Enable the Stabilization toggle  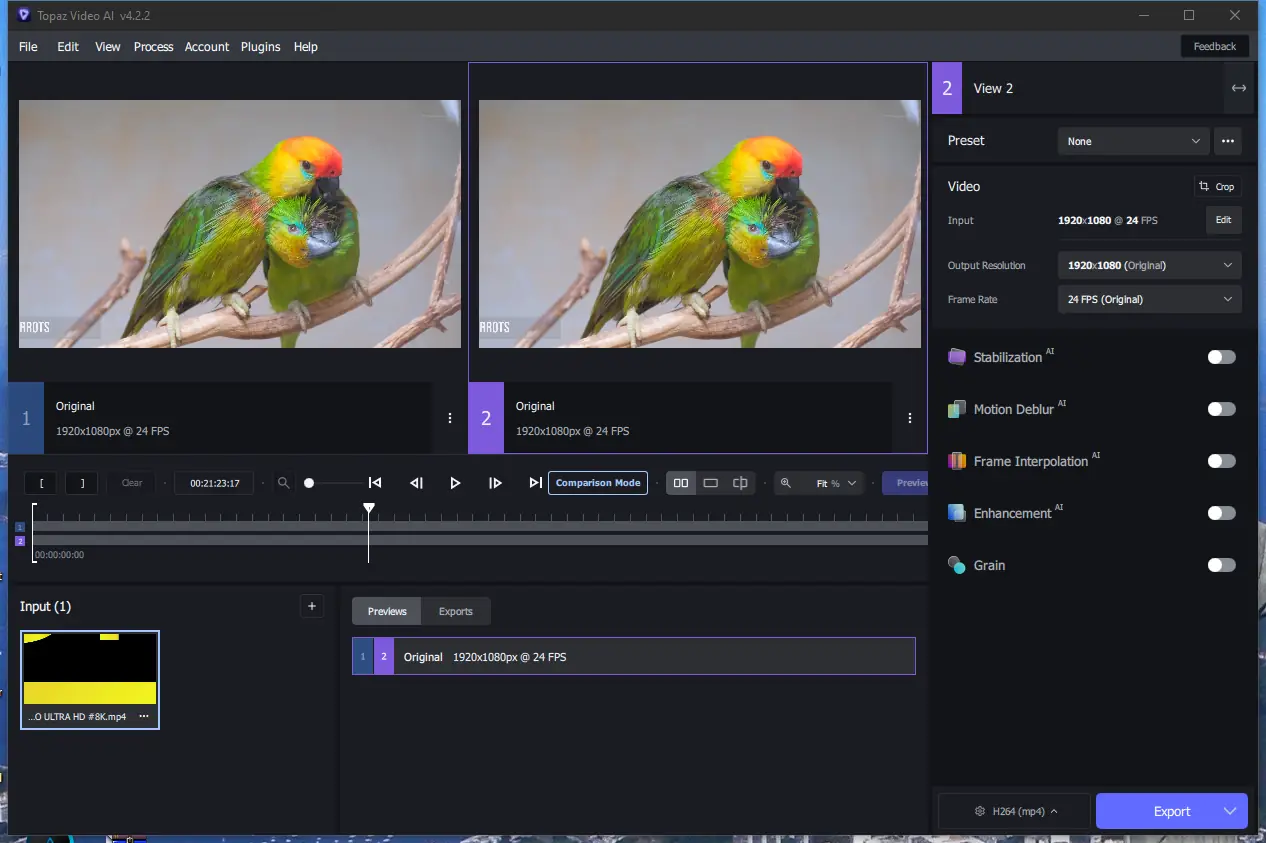[1221, 357]
